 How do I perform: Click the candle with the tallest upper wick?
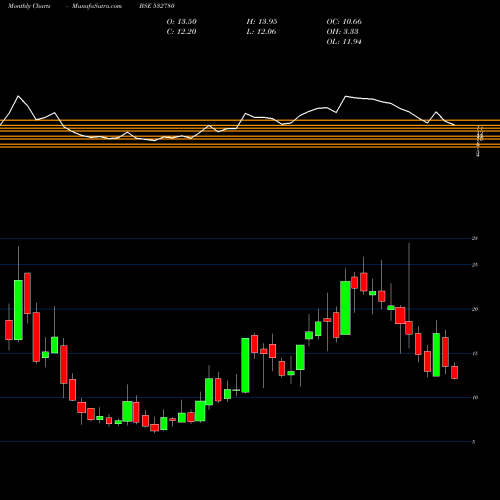pos(409,328)
